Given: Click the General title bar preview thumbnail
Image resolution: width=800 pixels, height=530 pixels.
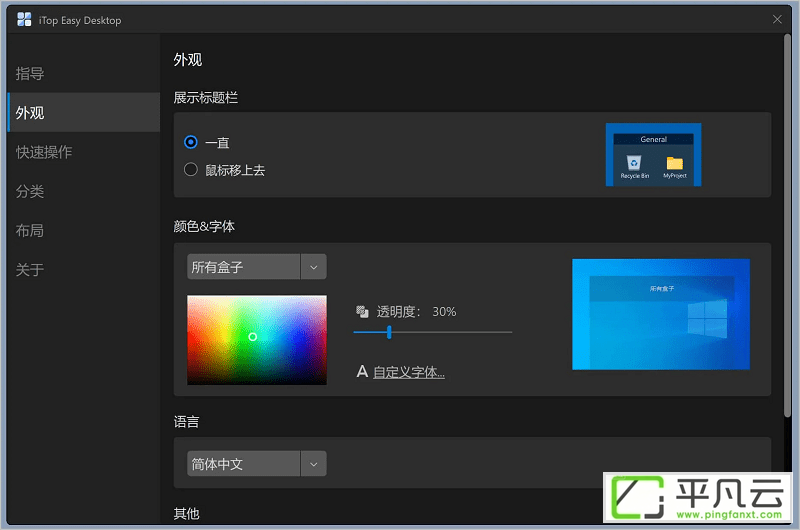Looking at the screenshot, I should point(653,155).
